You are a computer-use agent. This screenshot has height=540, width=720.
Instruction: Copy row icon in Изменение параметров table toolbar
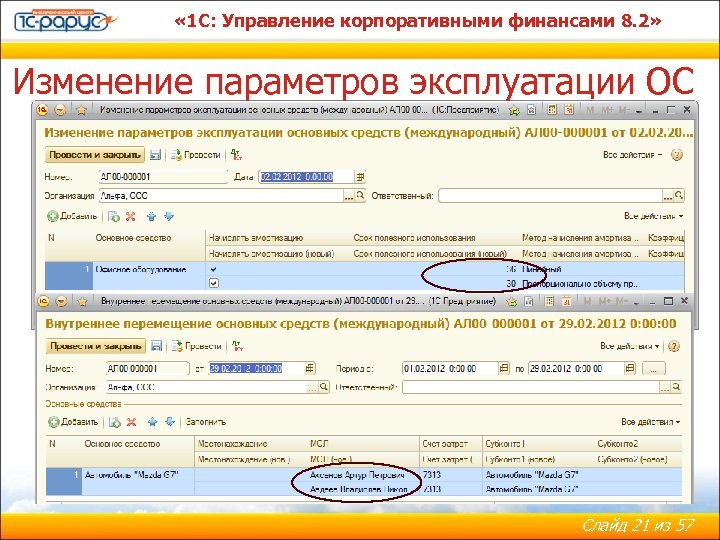point(114,216)
